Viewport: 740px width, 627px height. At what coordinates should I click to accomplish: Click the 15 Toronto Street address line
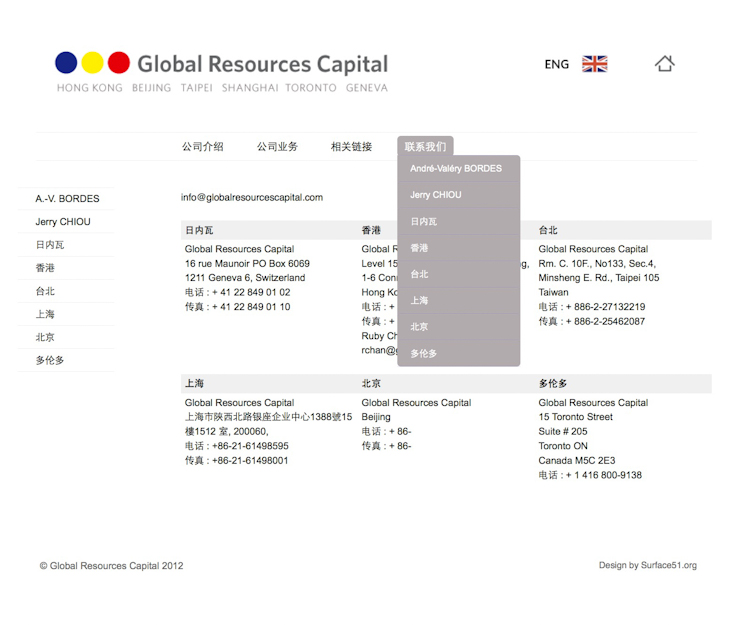point(575,417)
